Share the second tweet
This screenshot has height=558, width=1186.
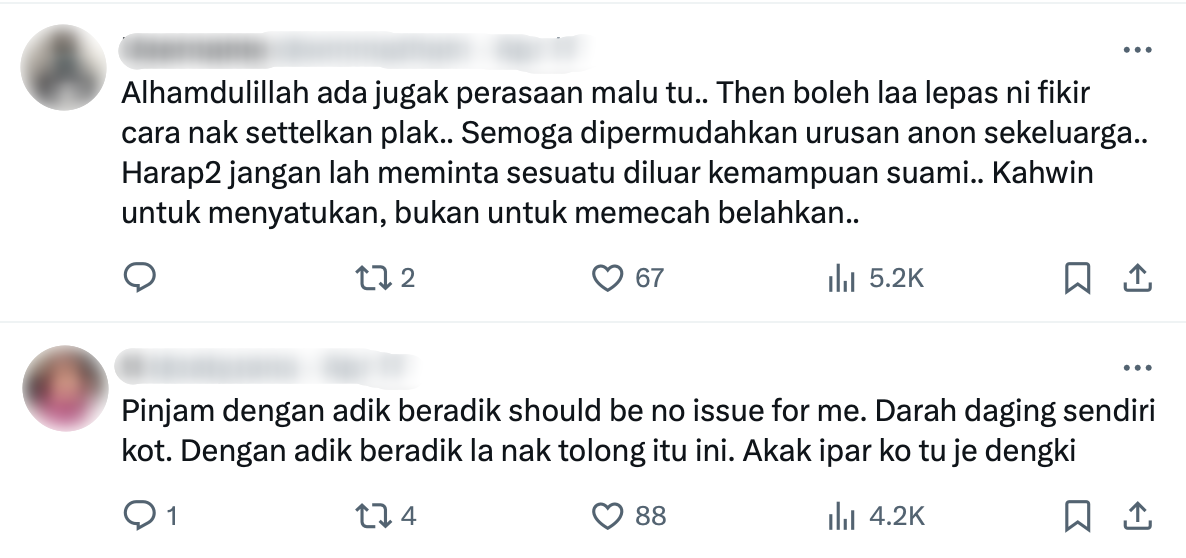point(1137,516)
